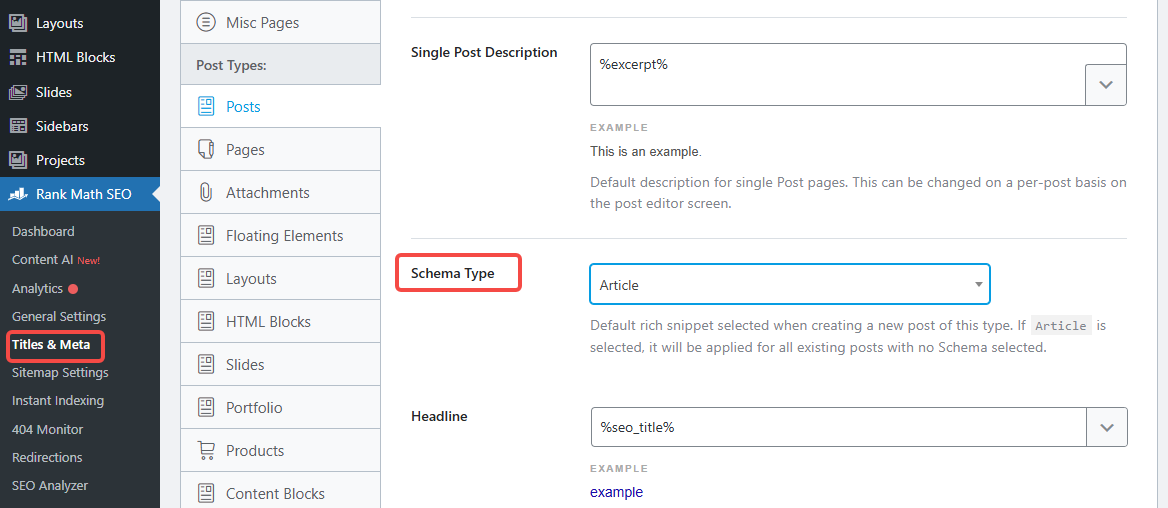Click the Pages post type icon
This screenshot has height=508, width=1168.
206,149
